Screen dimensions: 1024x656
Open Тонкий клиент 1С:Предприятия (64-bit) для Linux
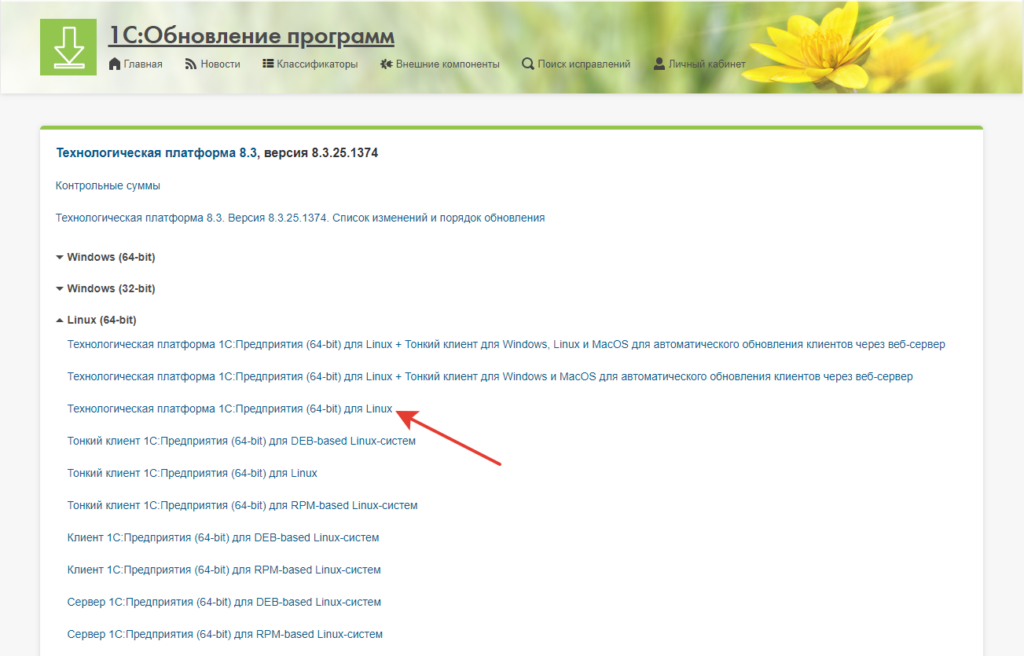pos(192,473)
